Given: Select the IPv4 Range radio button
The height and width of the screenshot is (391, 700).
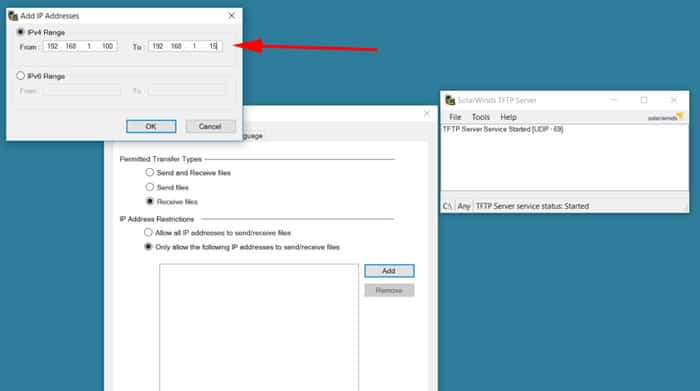Looking at the screenshot, I should [x=21, y=32].
